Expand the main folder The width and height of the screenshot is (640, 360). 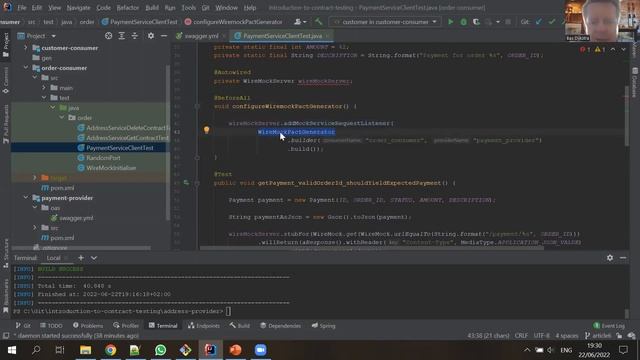44,88
